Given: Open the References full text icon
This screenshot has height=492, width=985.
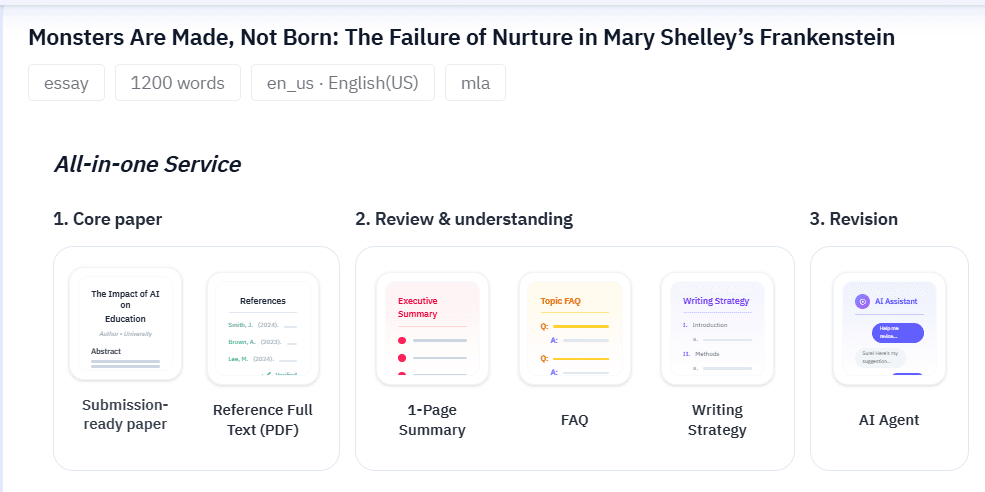Looking at the screenshot, I should pos(263,328).
